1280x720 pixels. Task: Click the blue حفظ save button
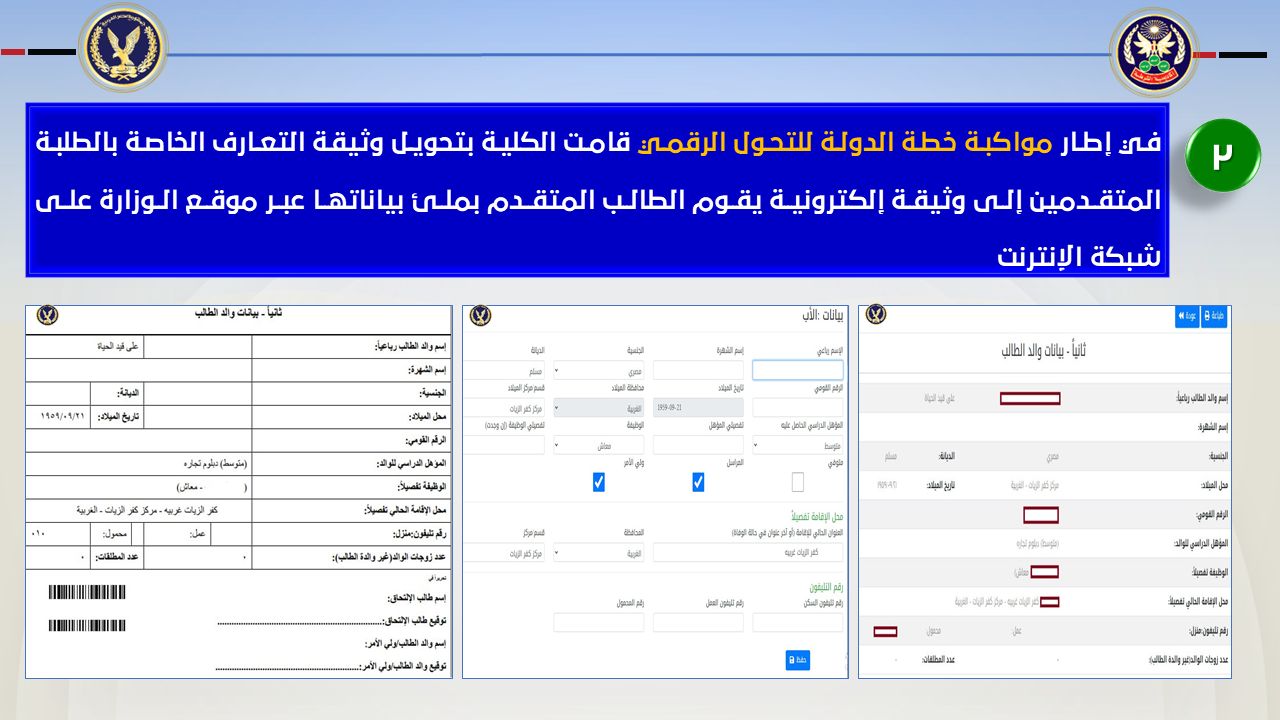[797, 660]
